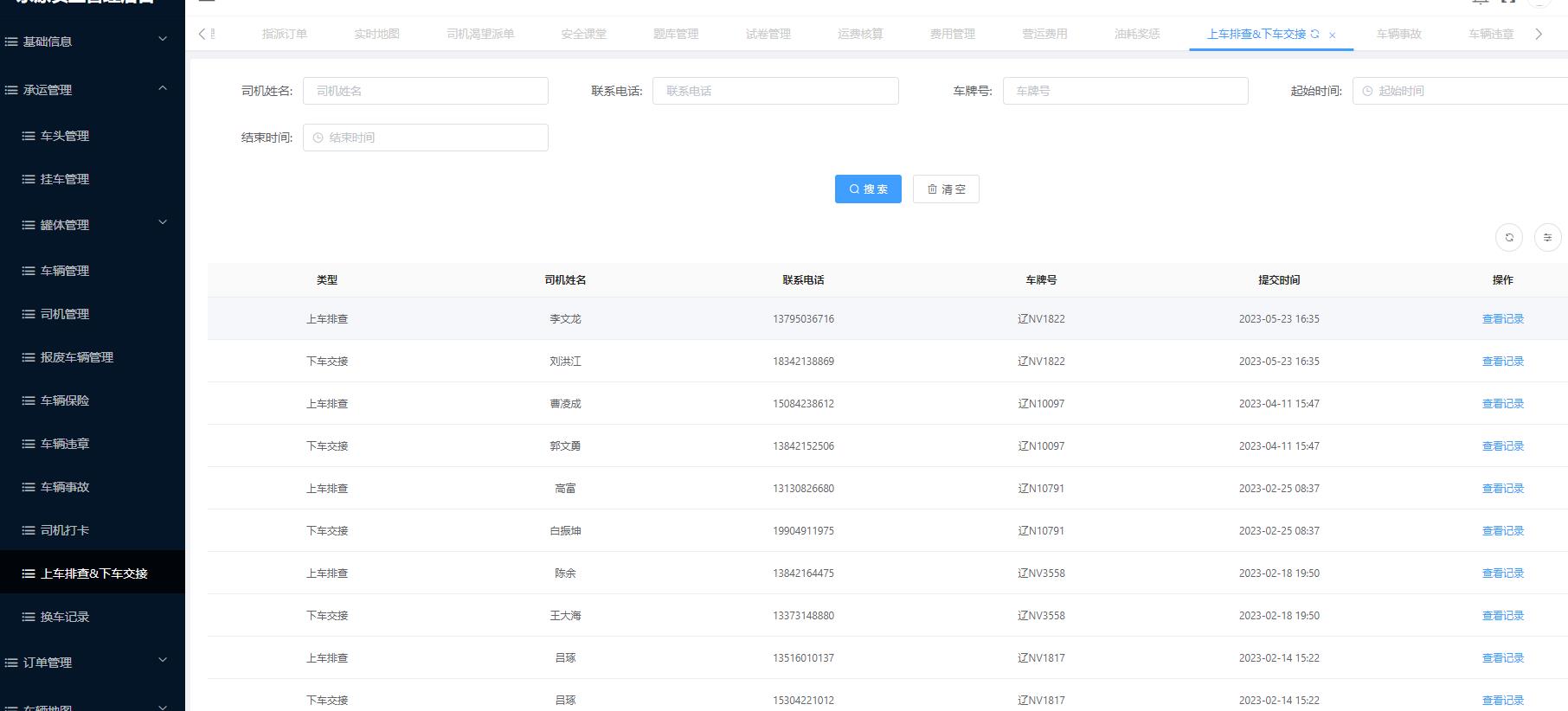This screenshot has height=711, width=1568.
Task: Click the list icon beside 车辆管理
Action: 29,271
